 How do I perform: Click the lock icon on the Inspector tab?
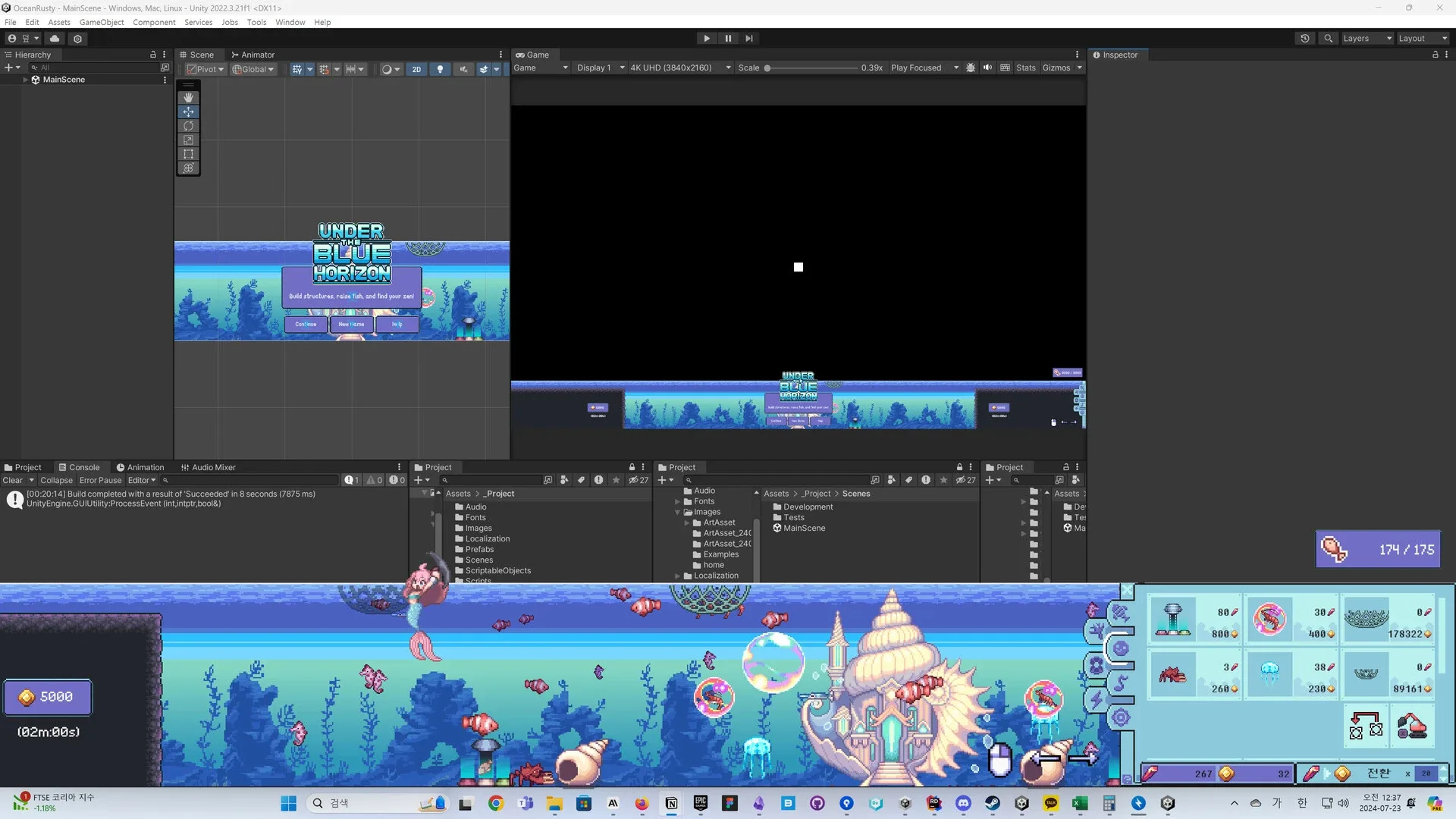coord(1436,55)
